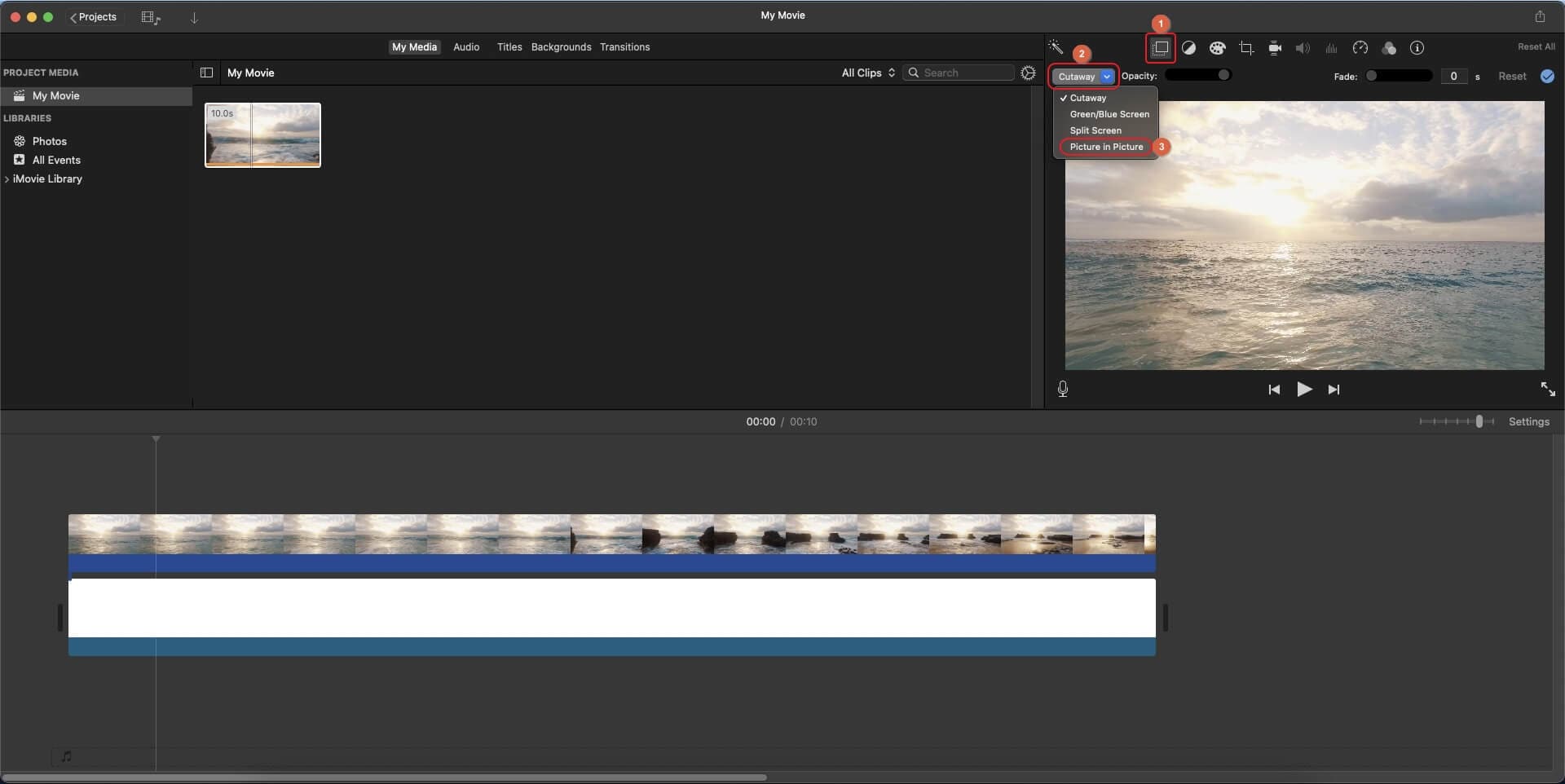
Task: Apply overlay changes with blue checkmark
Action: [x=1547, y=76]
